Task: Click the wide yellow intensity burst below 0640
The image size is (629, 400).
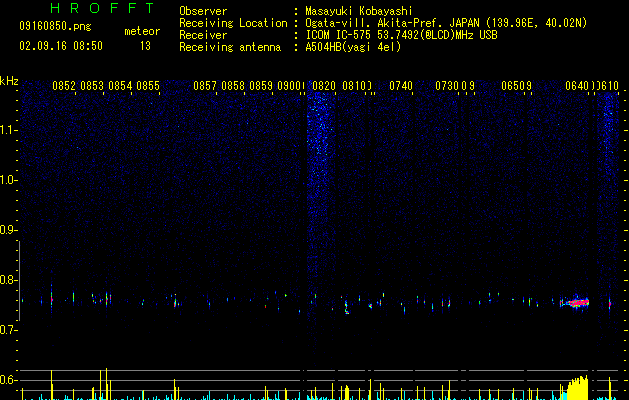Action: point(577,387)
